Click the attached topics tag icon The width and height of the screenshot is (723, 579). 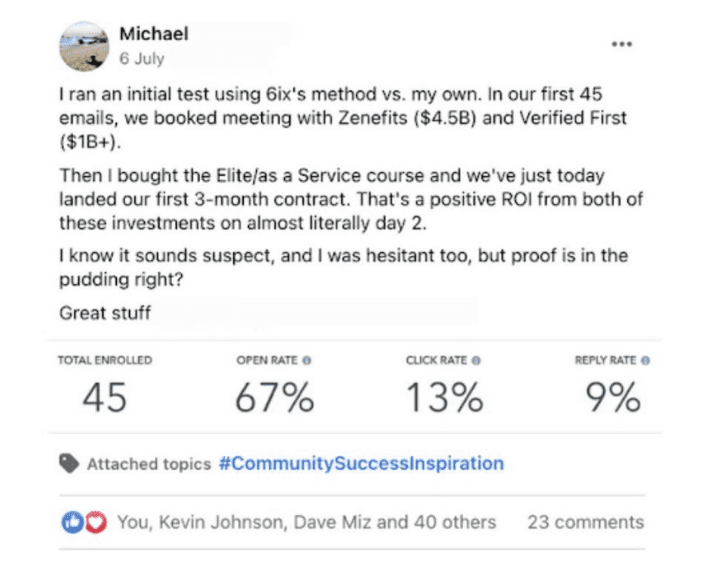coord(69,463)
